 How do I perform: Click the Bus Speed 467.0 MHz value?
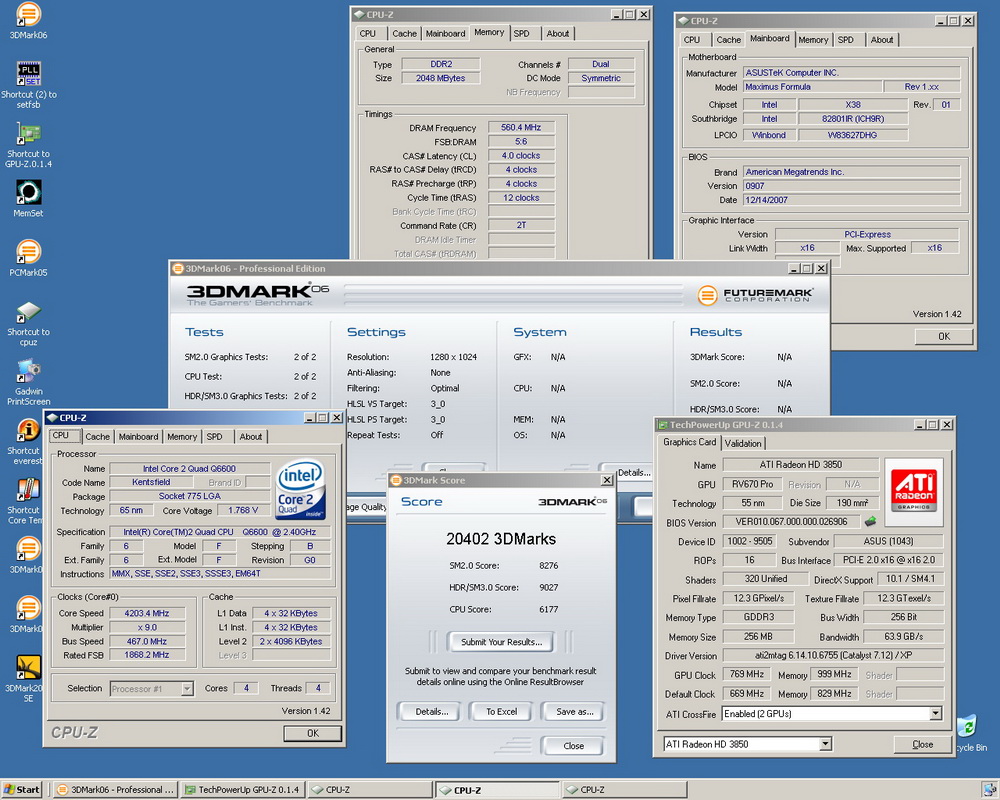[147, 641]
